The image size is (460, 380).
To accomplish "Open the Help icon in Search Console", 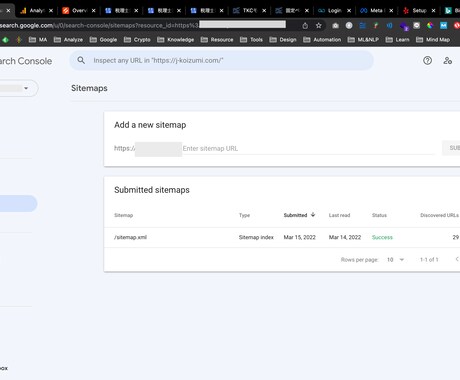I will pyautogui.click(x=427, y=60).
